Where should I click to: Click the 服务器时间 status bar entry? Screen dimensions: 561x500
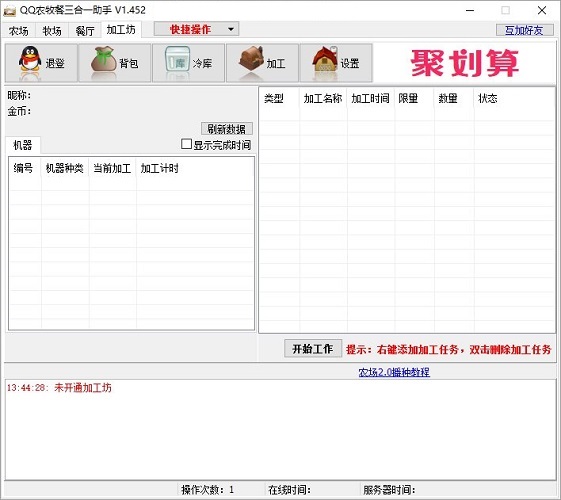pos(389,490)
